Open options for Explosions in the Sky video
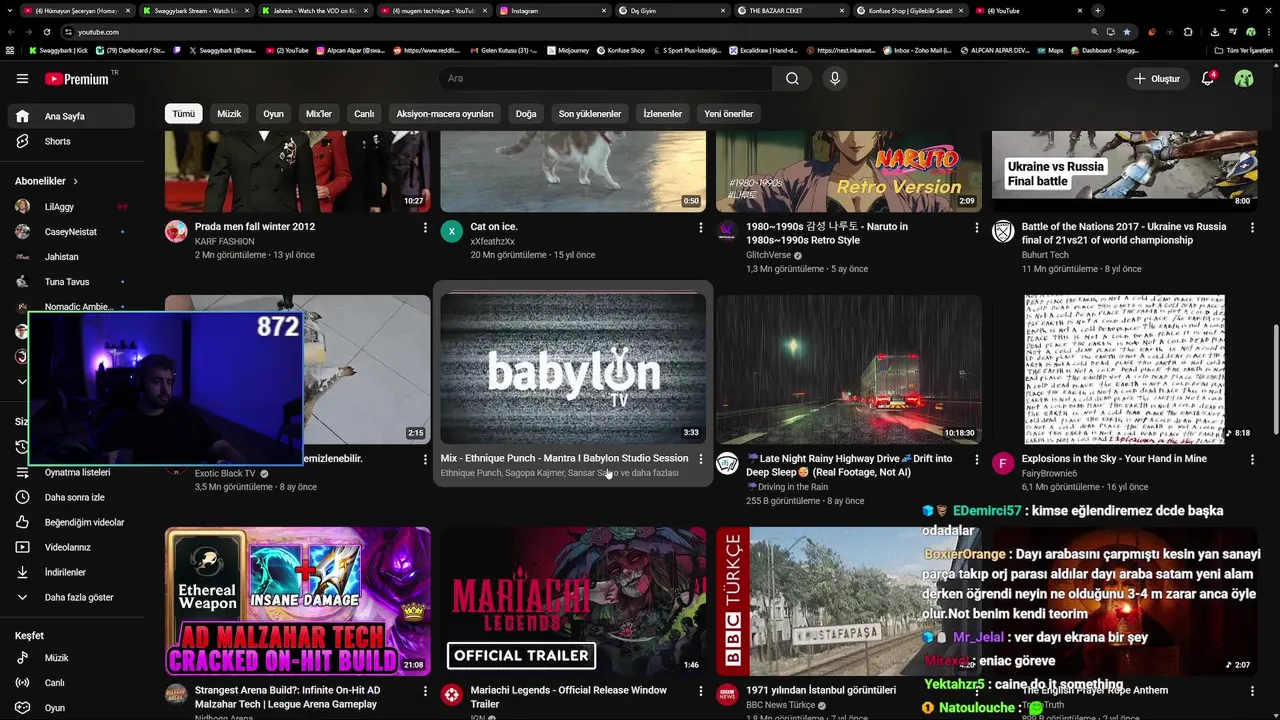This screenshot has width=1280, height=720. [1252, 460]
